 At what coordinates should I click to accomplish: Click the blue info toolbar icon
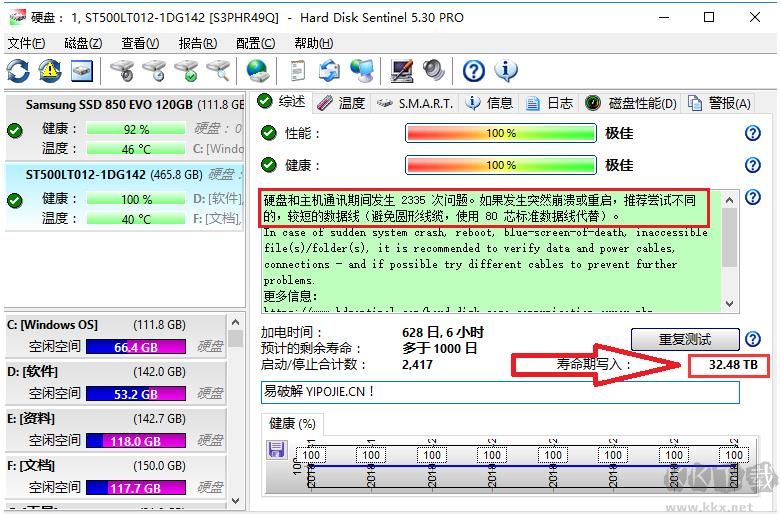[x=506, y=71]
